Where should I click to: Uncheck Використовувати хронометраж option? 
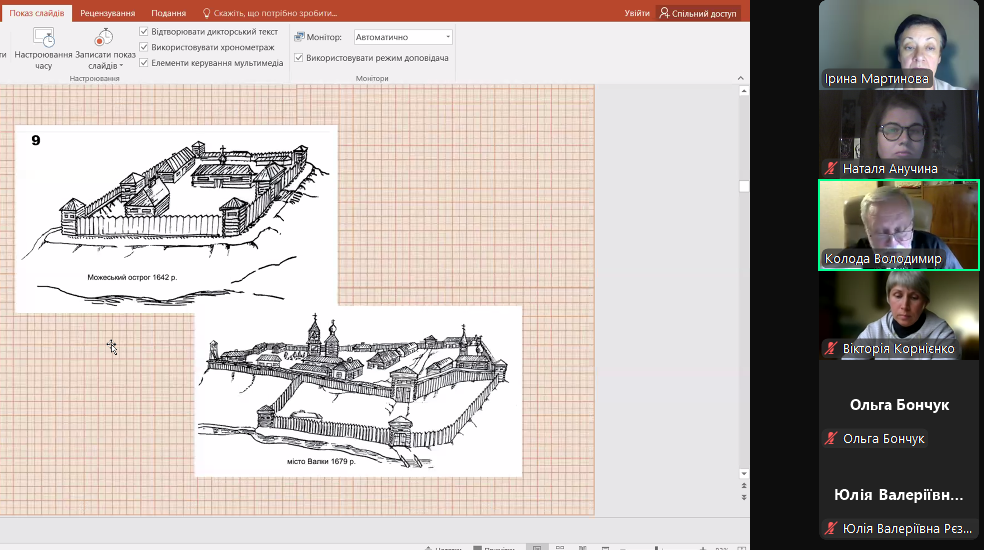click(x=144, y=47)
